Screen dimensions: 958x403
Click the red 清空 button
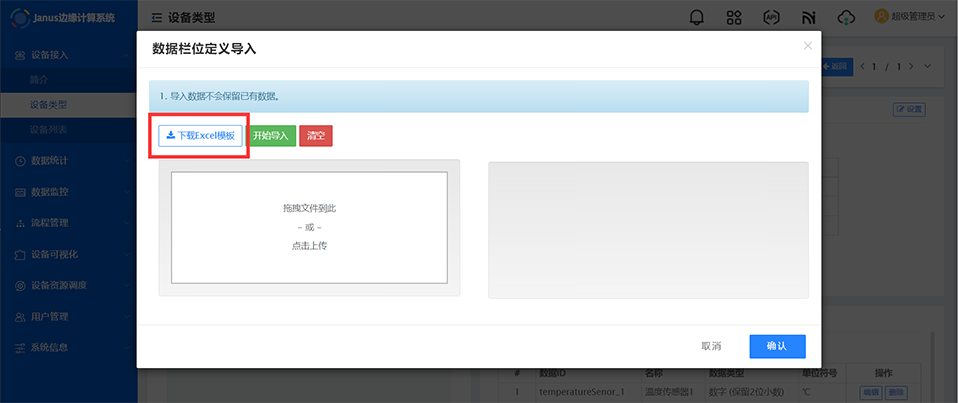(x=316, y=136)
